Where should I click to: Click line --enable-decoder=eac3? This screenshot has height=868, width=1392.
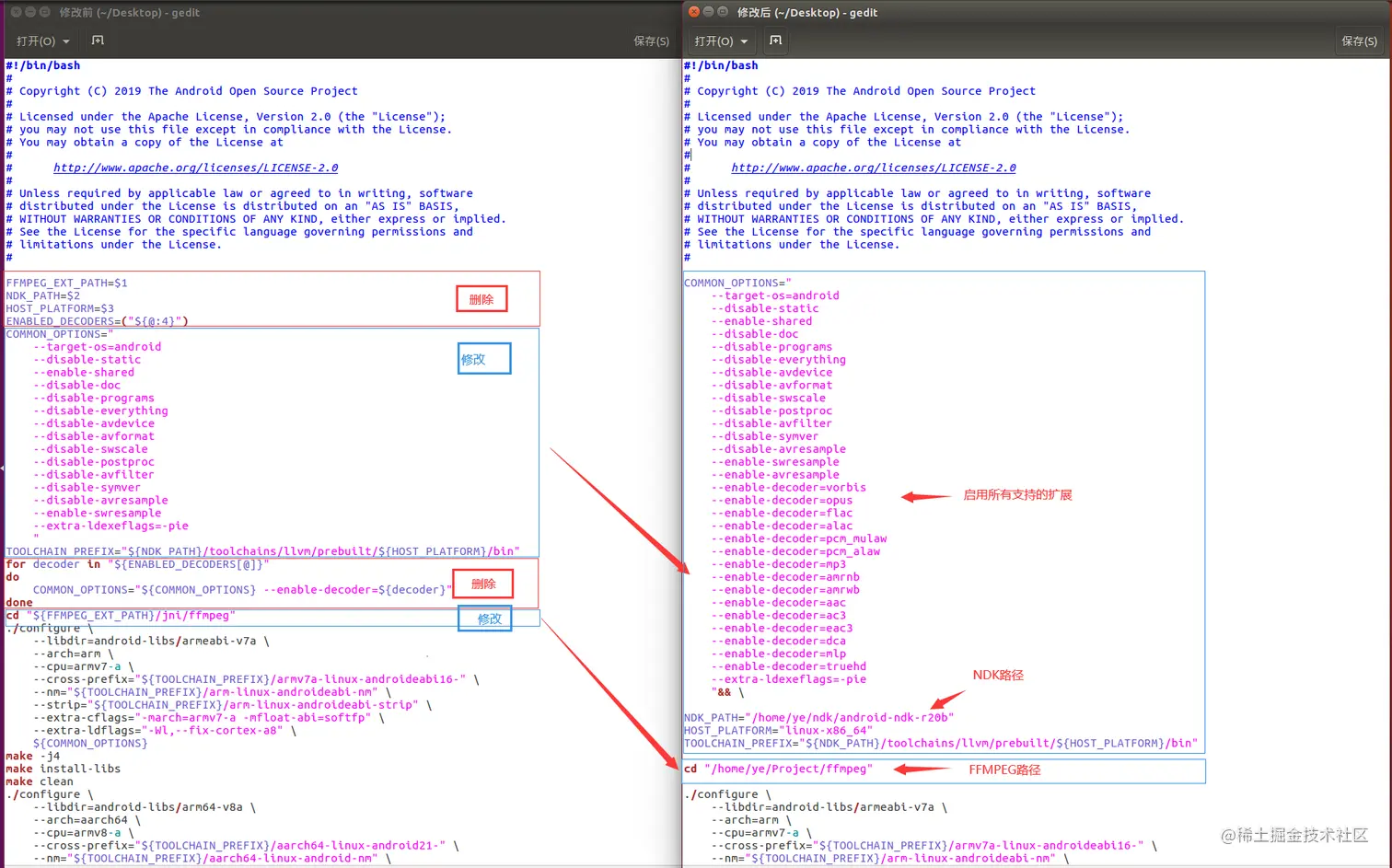tap(782, 629)
